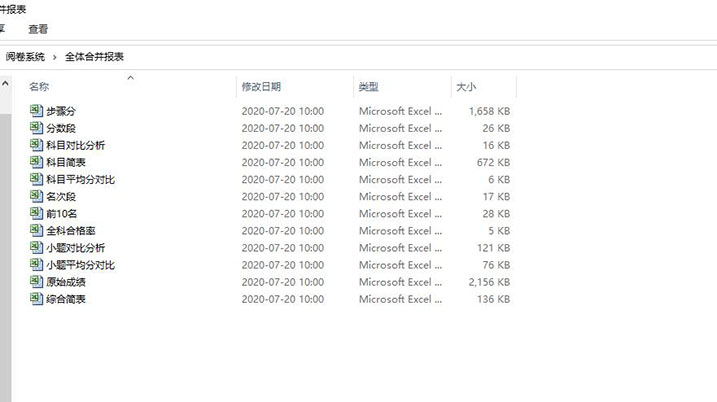Click the 科目简表 Excel icon

[x=37, y=162]
